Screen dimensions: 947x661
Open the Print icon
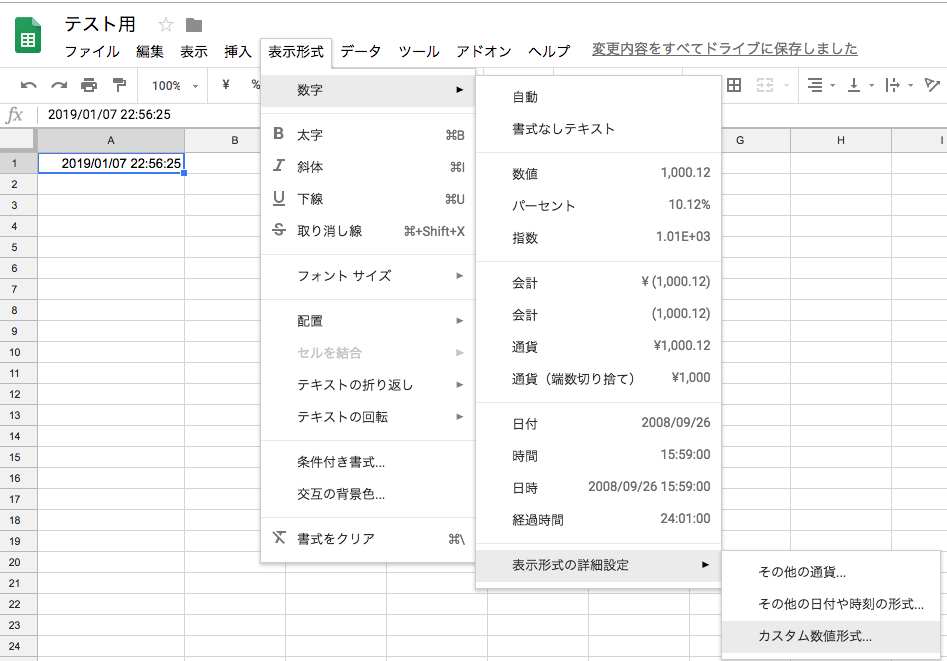tap(87, 86)
